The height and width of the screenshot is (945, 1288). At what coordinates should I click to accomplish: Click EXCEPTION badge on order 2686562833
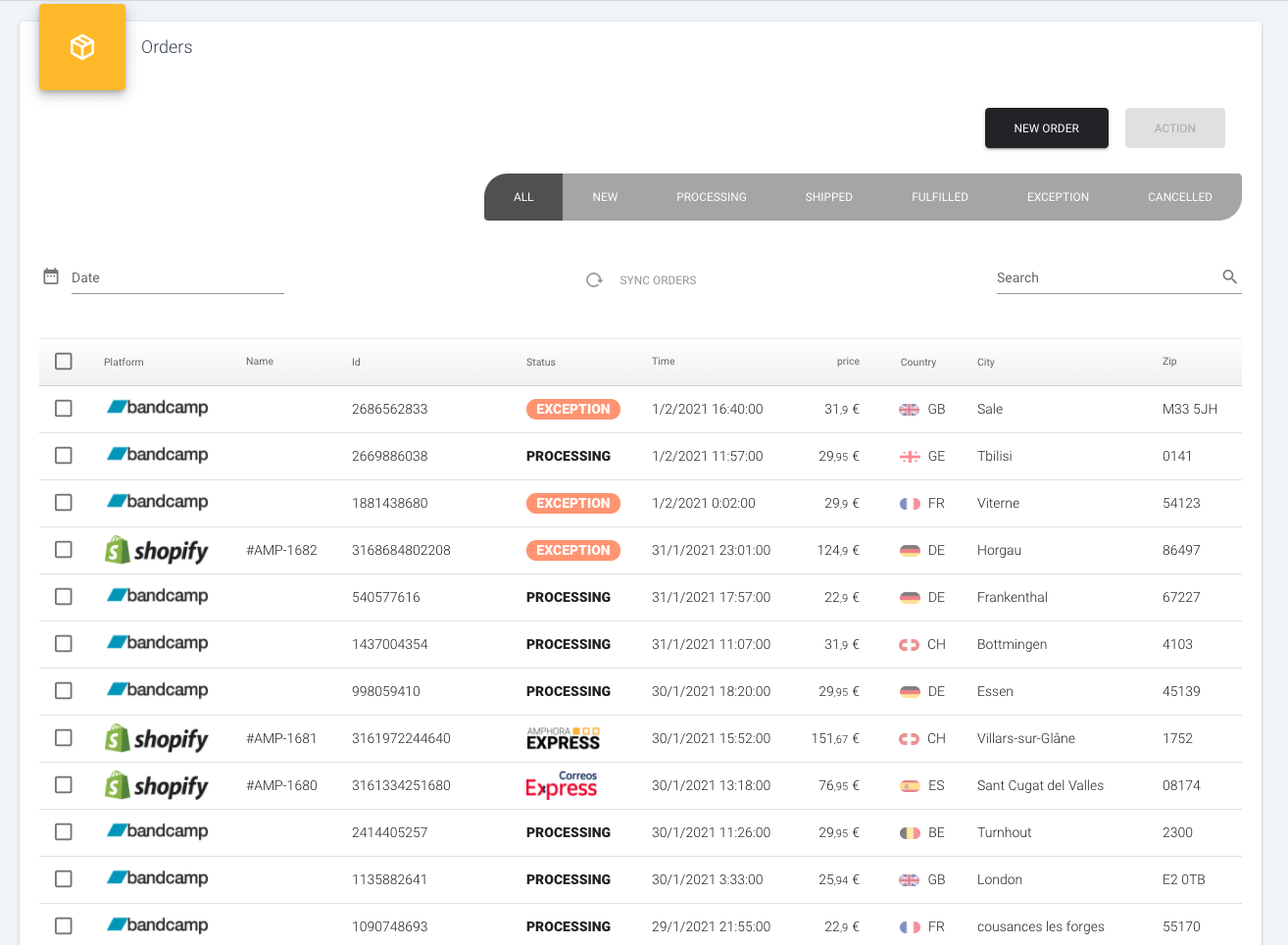pyautogui.click(x=573, y=409)
